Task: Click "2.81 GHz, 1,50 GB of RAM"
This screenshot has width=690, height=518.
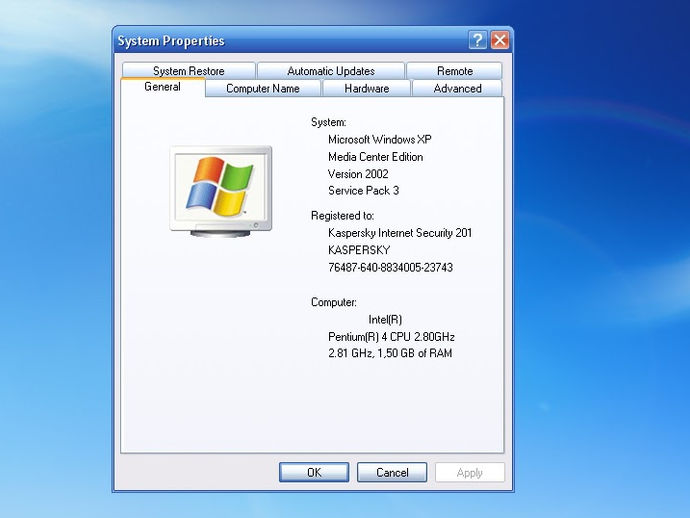Action: click(390, 353)
